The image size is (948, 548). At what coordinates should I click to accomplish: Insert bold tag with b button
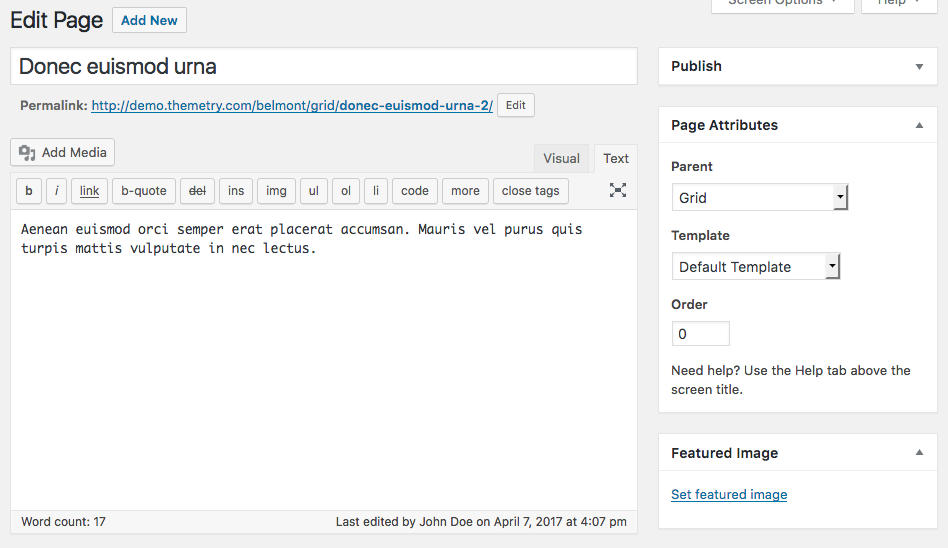point(29,191)
